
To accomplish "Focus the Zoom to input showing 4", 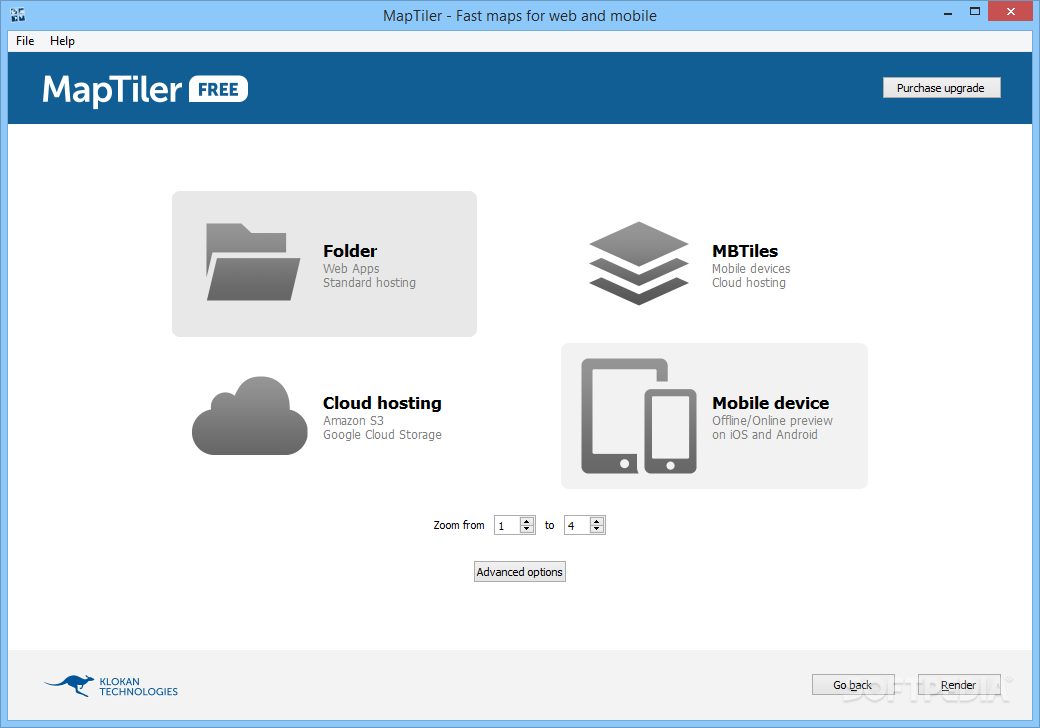I will point(577,525).
